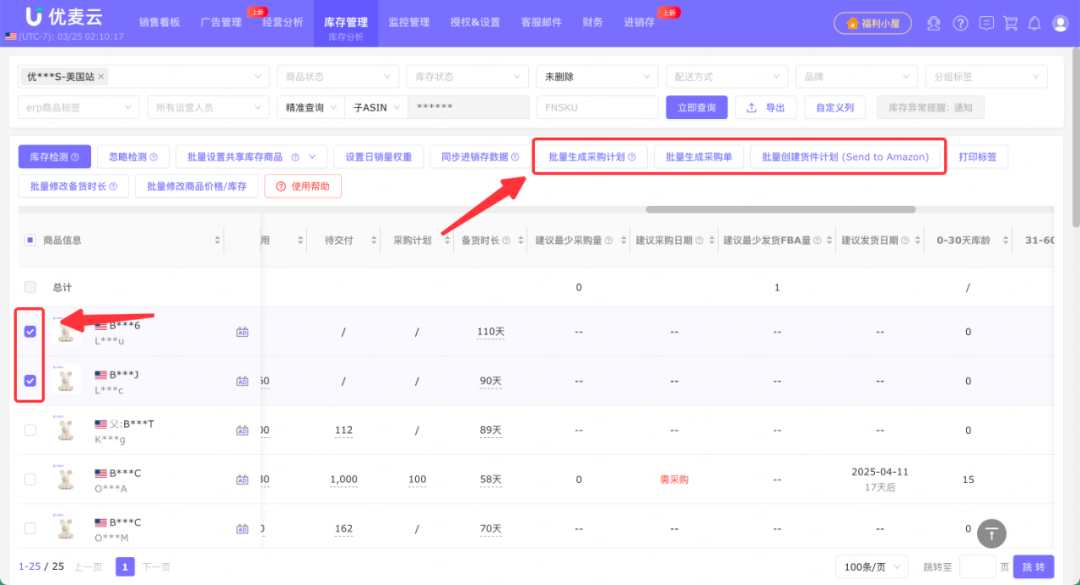The height and width of the screenshot is (585, 1080).
Task: Click the 立即查询 search button
Action: click(696, 106)
